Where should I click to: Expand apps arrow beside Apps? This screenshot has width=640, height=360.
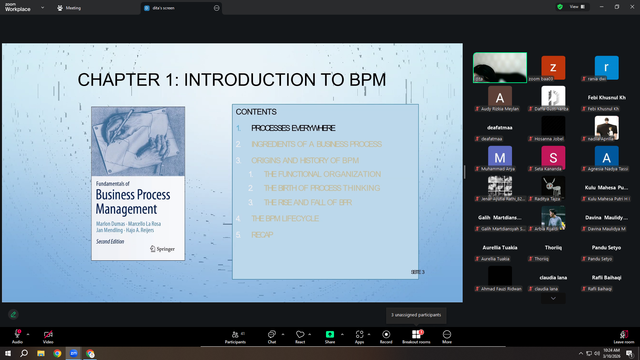click(x=369, y=334)
